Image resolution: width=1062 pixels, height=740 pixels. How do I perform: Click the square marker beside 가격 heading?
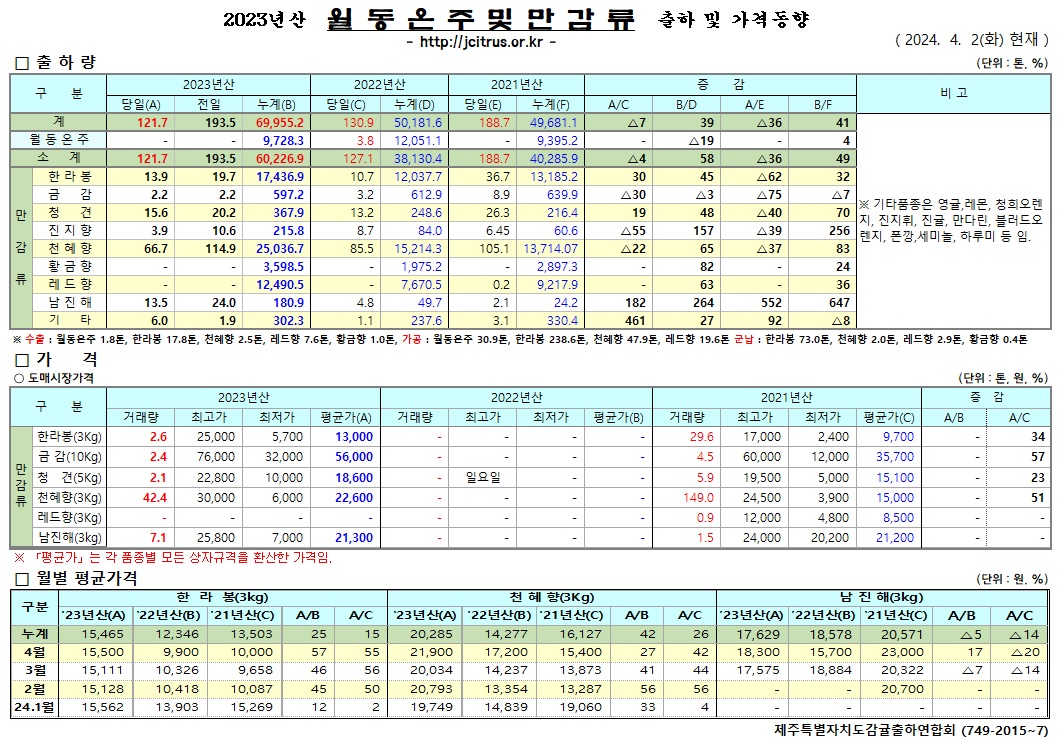tap(22, 358)
